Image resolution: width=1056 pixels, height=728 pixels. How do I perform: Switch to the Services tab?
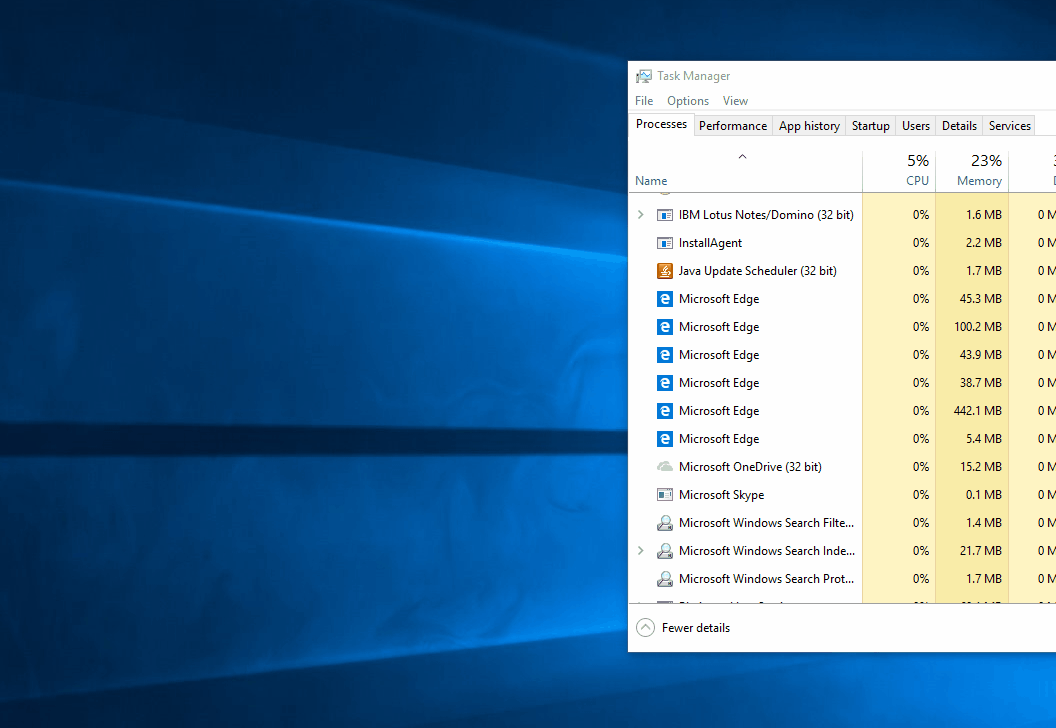pos(1010,126)
